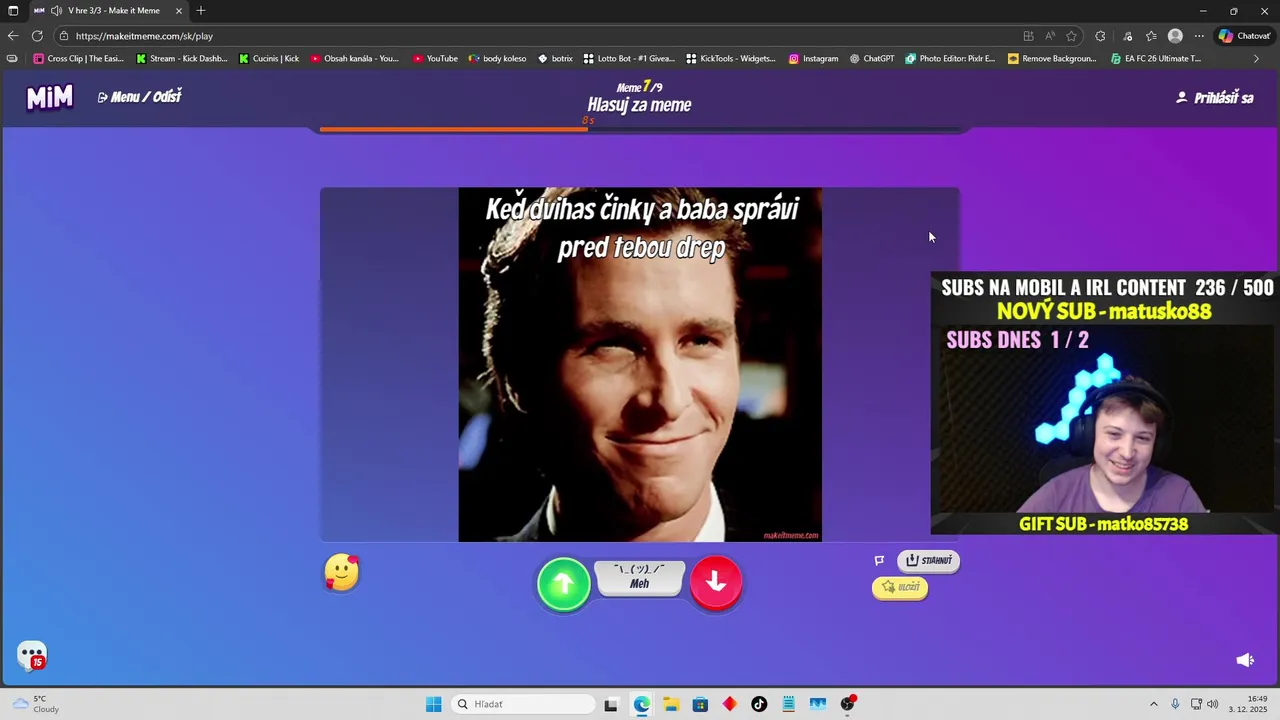This screenshot has height=720, width=1280.
Task: Download the meme via Stiahnuť button
Action: 928,561
